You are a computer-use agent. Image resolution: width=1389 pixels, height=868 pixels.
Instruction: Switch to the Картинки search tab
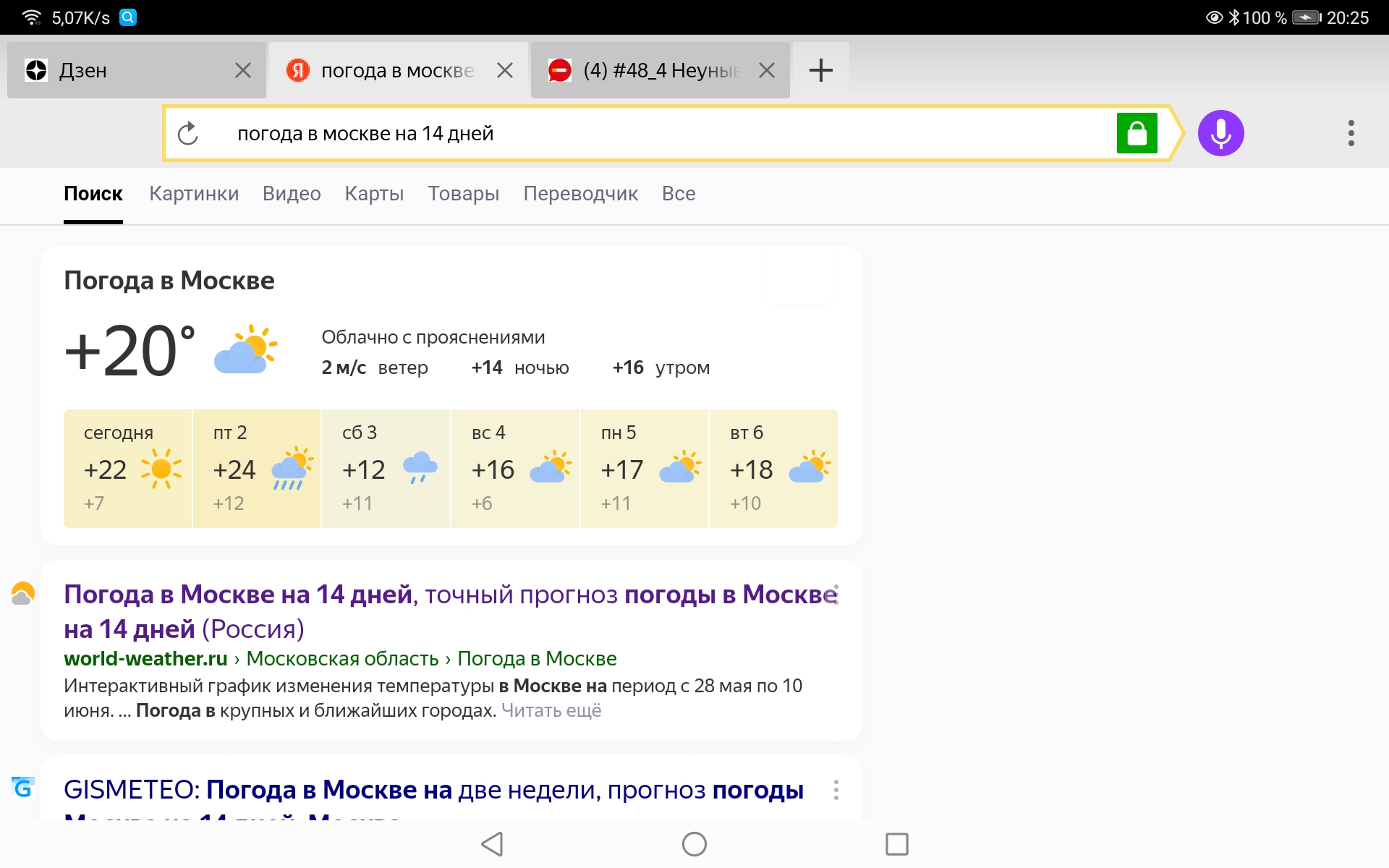[194, 193]
